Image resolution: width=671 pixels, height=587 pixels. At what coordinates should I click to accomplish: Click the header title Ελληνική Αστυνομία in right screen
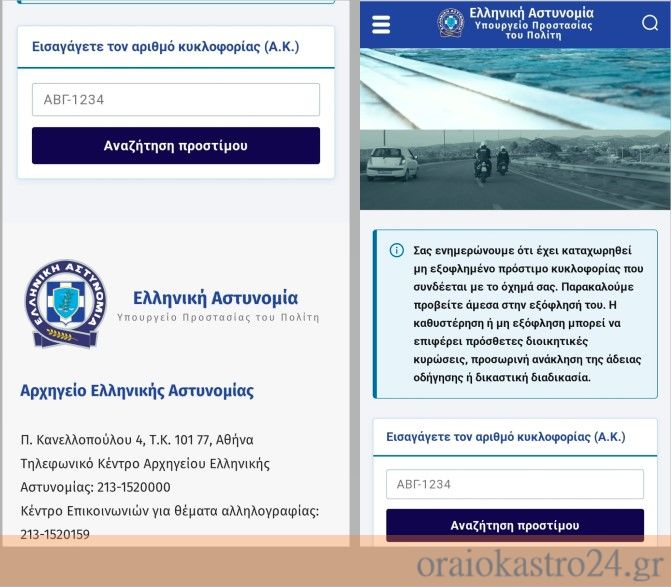point(531,13)
